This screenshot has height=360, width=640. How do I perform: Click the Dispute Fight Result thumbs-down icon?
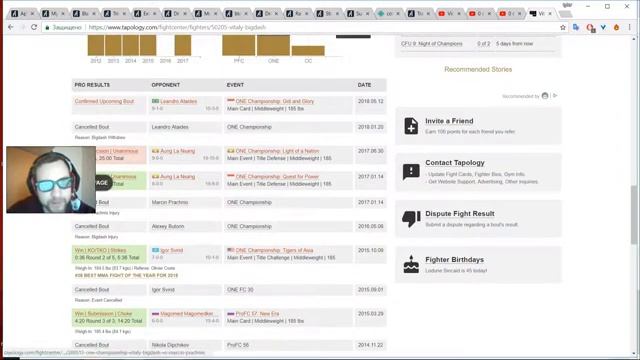pyautogui.click(x=411, y=218)
